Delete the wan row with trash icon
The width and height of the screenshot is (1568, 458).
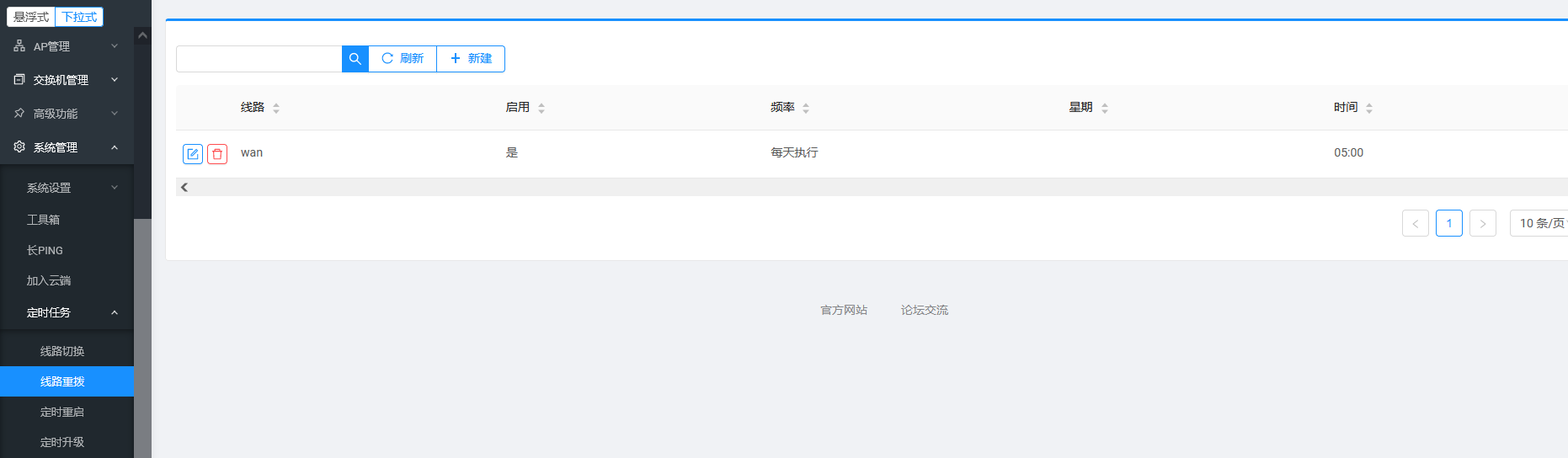(x=217, y=154)
